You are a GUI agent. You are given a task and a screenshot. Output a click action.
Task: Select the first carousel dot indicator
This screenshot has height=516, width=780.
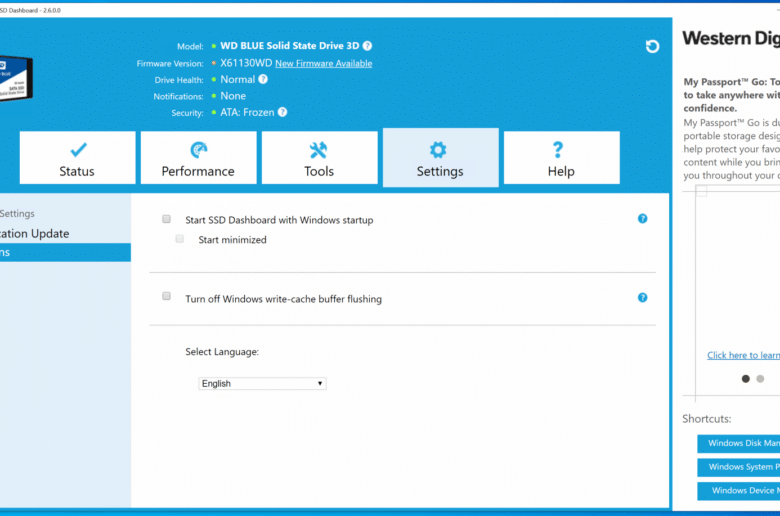click(x=745, y=379)
